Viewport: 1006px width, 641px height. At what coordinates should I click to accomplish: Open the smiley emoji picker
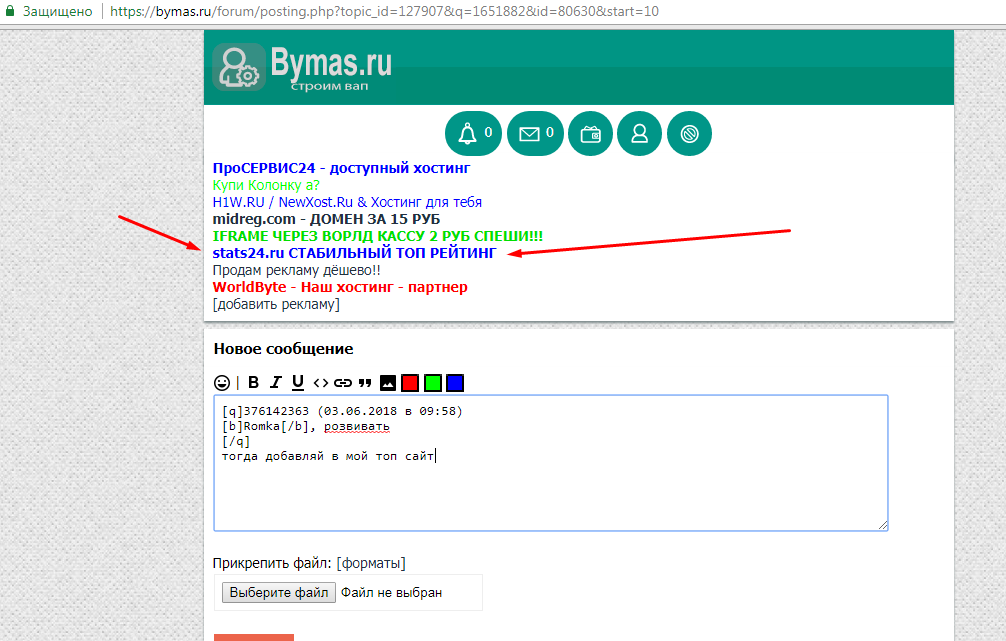coord(222,382)
